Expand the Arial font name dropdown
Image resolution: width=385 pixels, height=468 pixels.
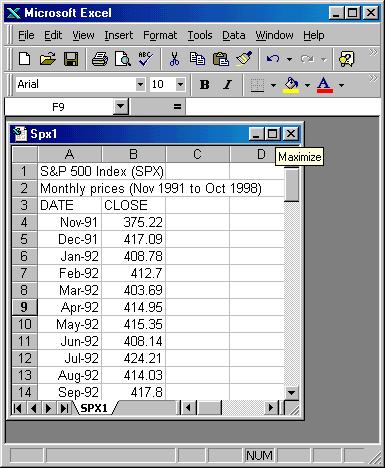click(x=140, y=85)
